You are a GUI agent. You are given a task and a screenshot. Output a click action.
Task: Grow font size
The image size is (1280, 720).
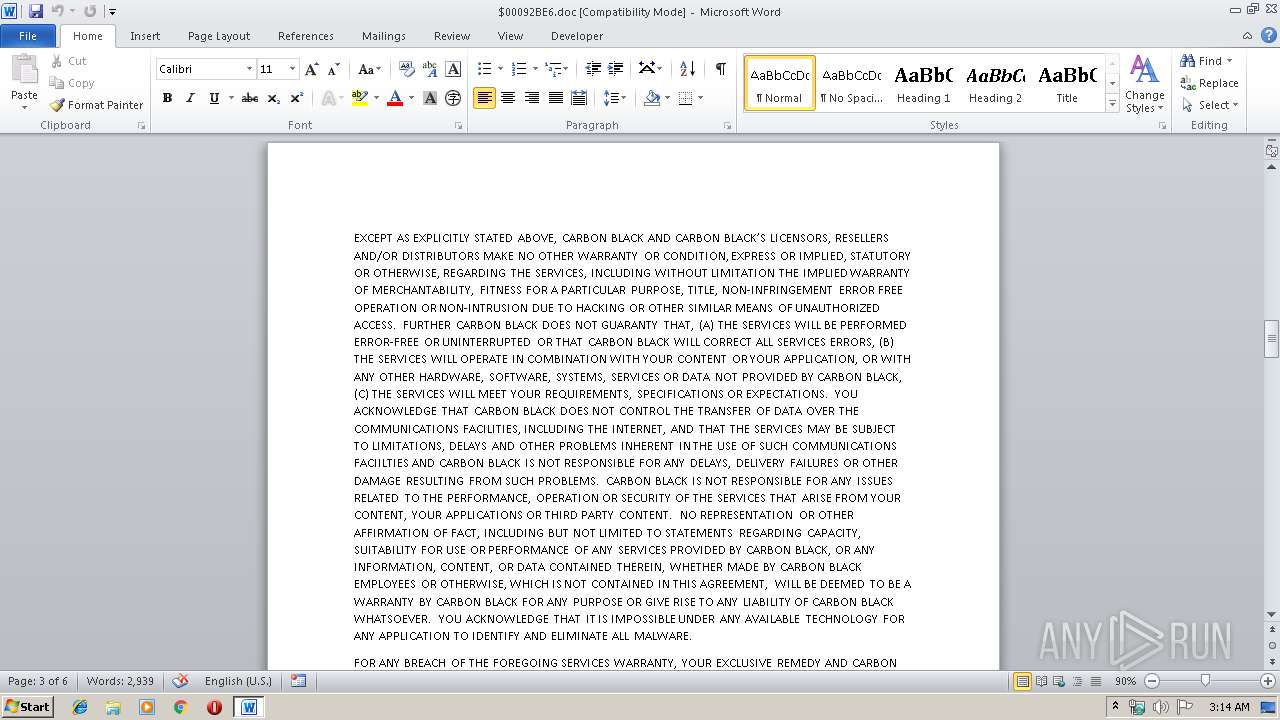pyautogui.click(x=312, y=69)
